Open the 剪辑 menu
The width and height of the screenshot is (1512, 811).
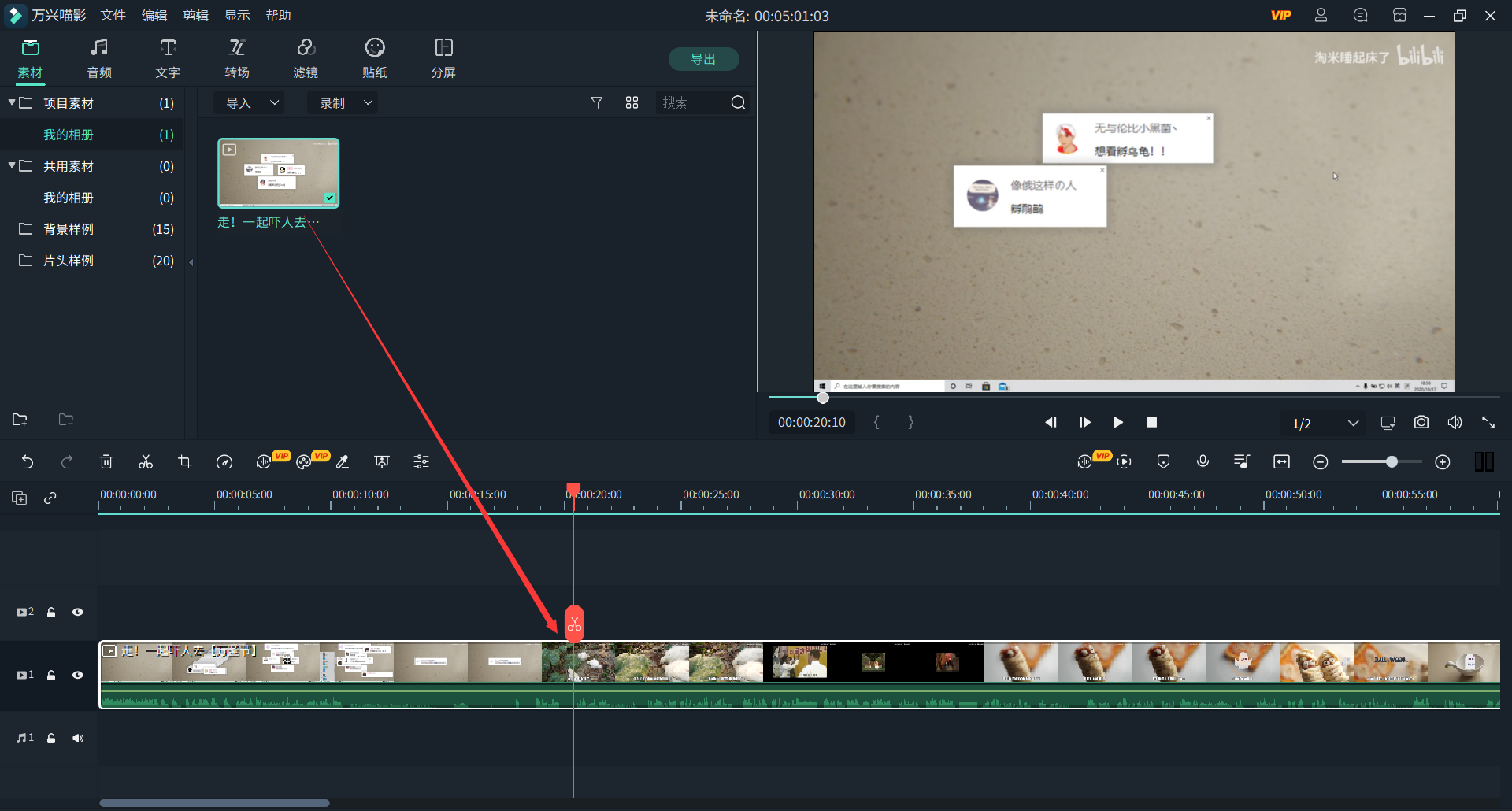(x=195, y=16)
